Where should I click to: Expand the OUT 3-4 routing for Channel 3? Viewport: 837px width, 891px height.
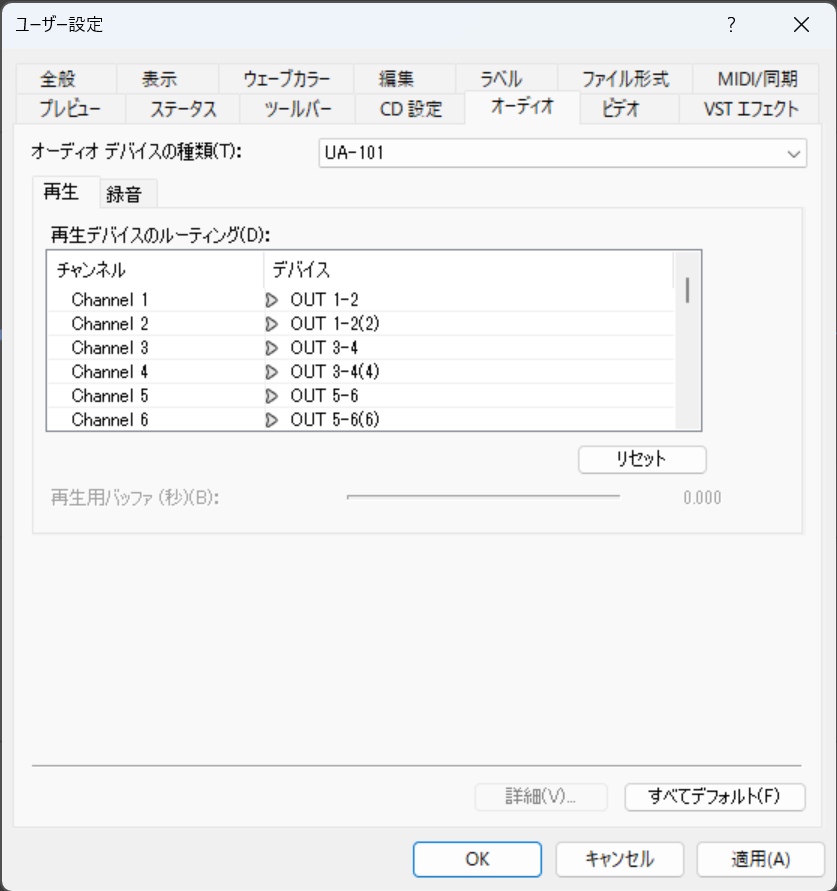tap(270, 347)
